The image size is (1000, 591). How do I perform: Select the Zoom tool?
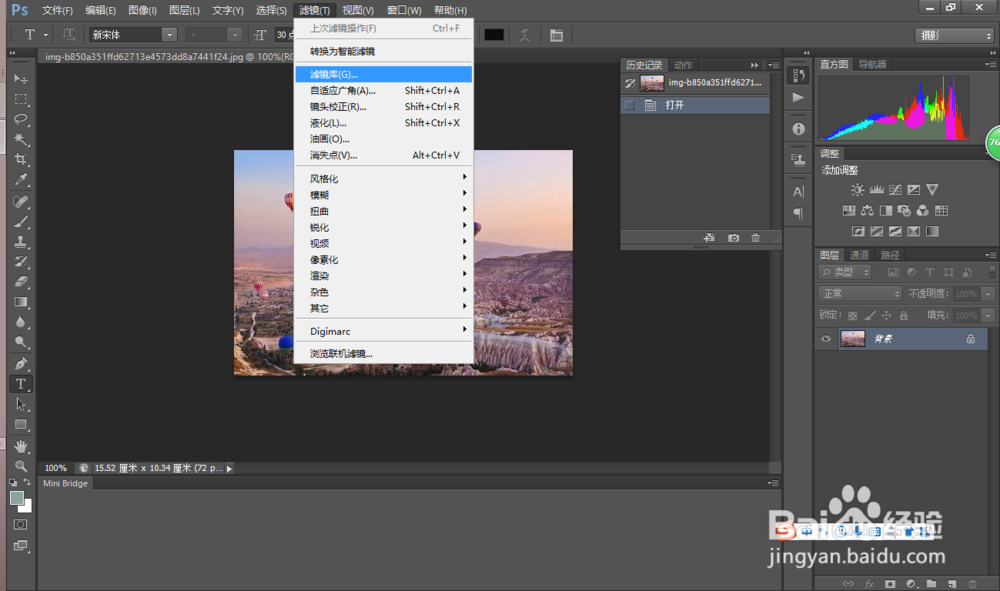point(20,466)
